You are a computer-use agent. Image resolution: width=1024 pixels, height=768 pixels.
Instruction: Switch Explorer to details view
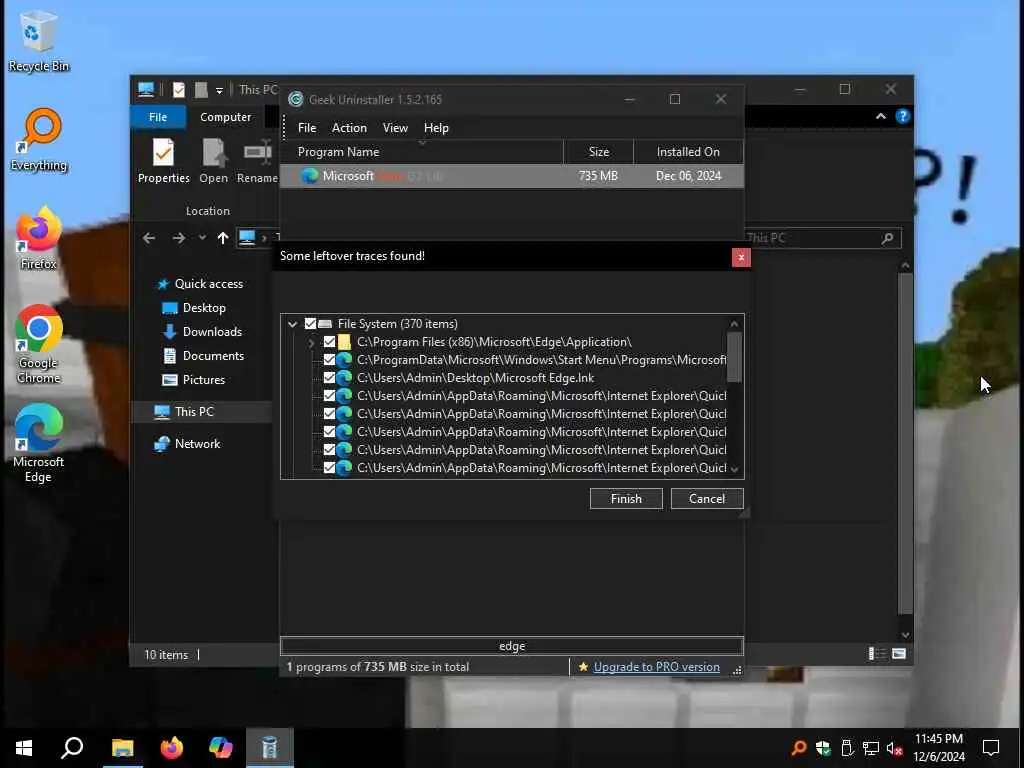click(877, 654)
